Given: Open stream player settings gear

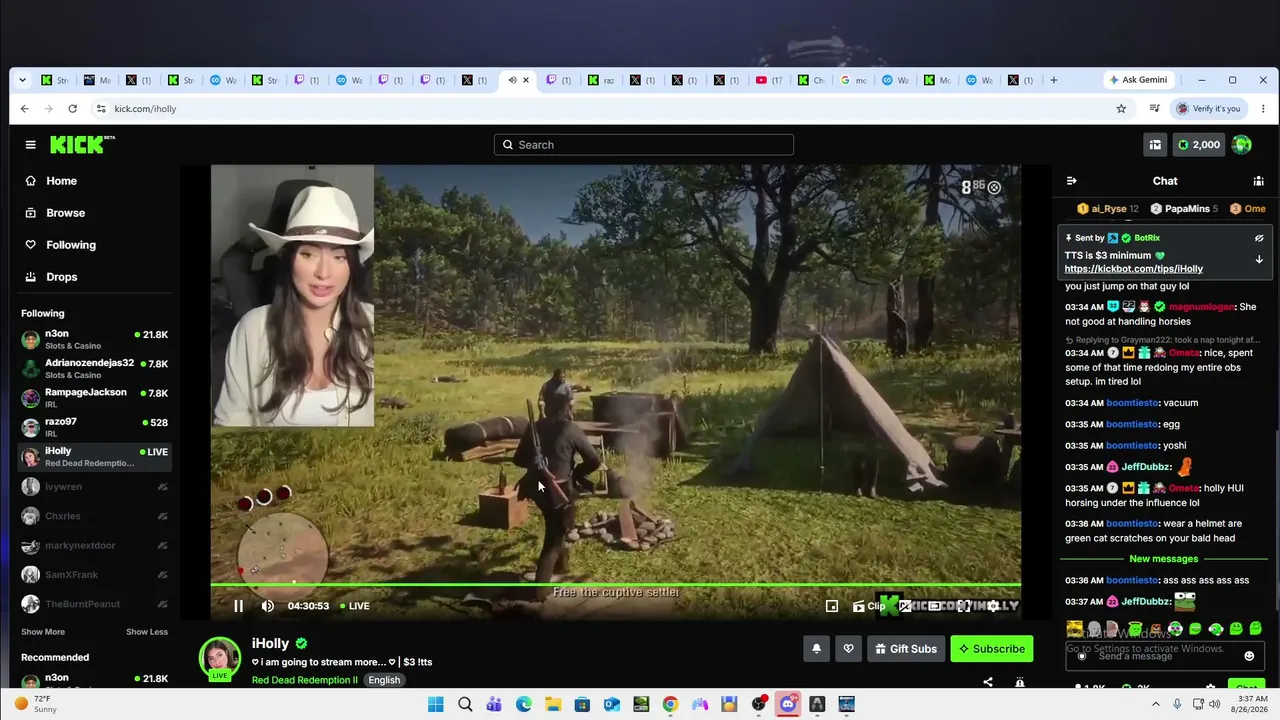Looking at the screenshot, I should click(x=993, y=606).
